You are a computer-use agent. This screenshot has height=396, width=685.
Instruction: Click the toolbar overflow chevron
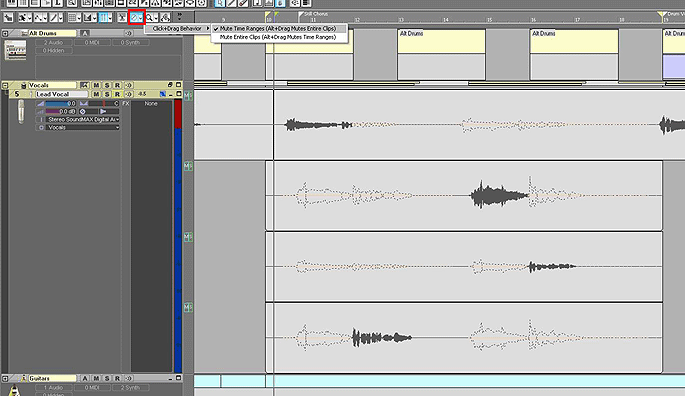click(180, 17)
